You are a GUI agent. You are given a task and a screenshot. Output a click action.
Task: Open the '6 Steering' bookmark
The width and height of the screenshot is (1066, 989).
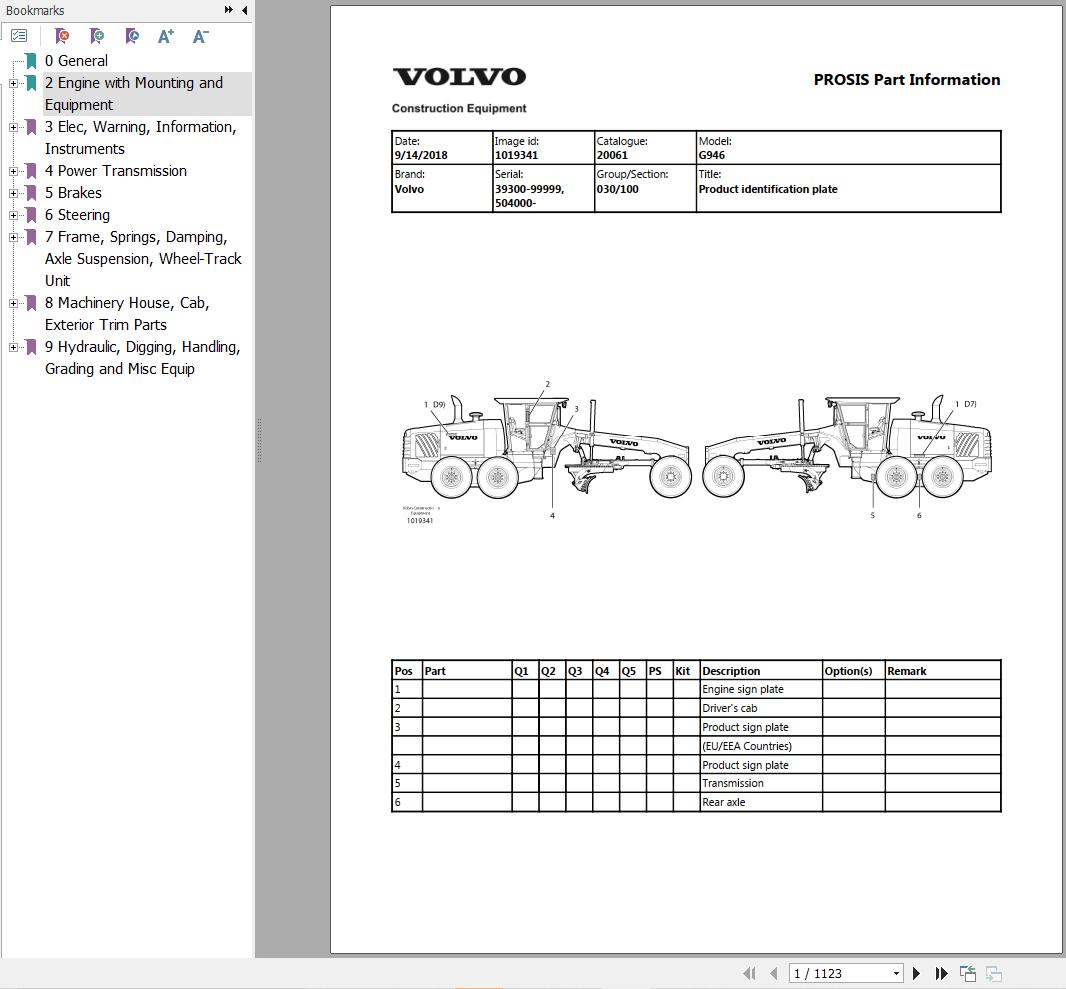[78, 215]
